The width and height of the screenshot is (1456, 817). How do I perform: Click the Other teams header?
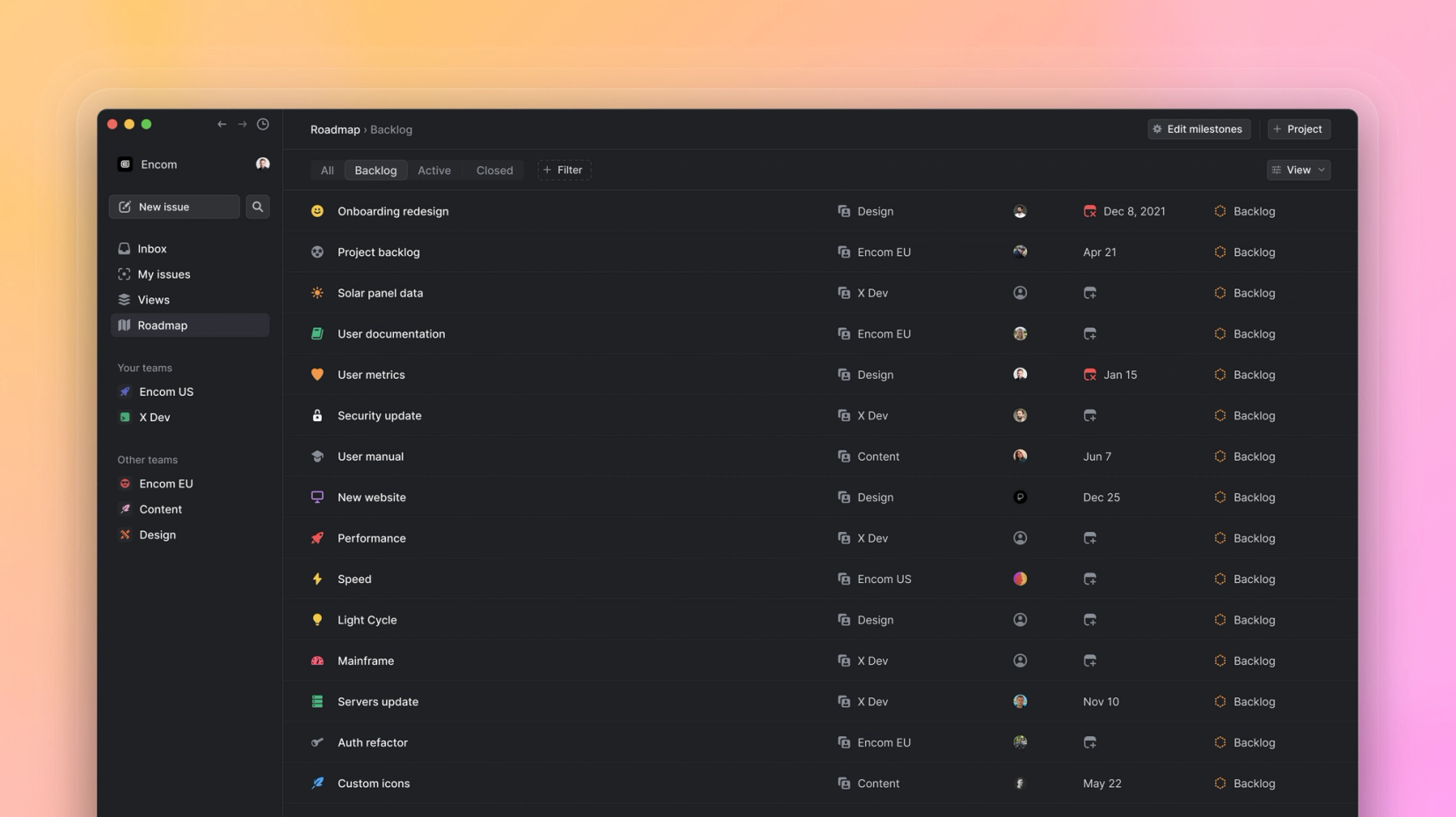click(x=147, y=460)
